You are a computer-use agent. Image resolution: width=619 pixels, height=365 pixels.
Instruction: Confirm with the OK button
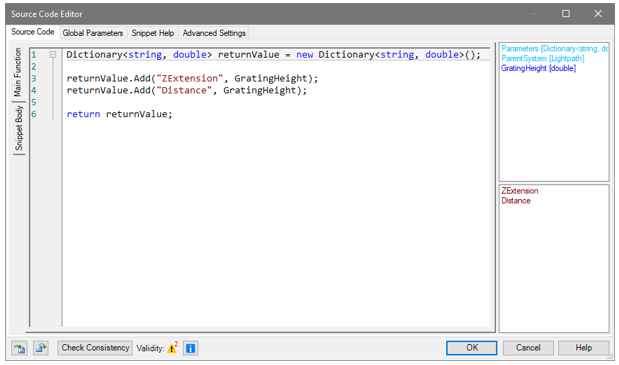coord(472,348)
